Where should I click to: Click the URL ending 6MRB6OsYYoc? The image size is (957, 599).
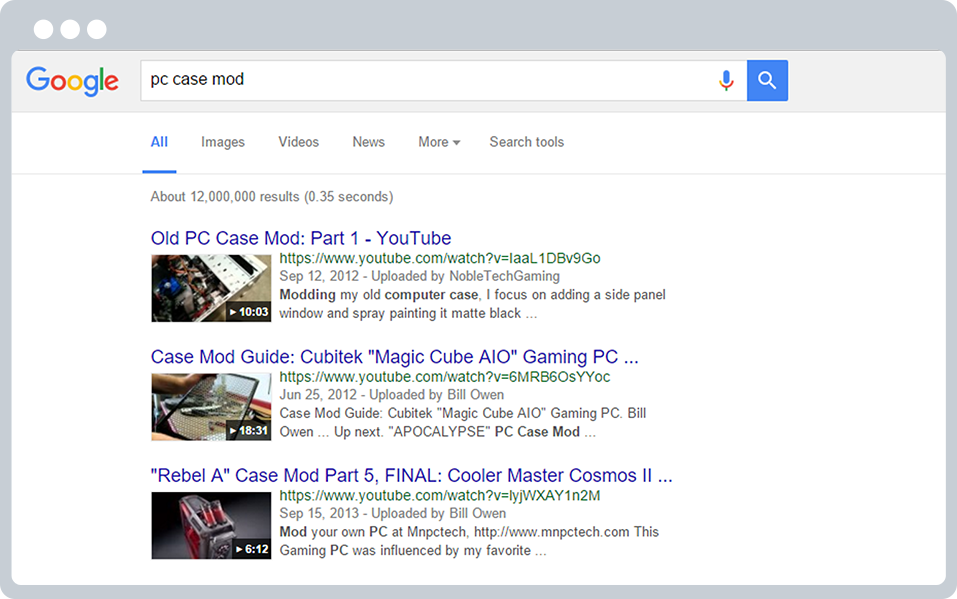[x=445, y=377]
